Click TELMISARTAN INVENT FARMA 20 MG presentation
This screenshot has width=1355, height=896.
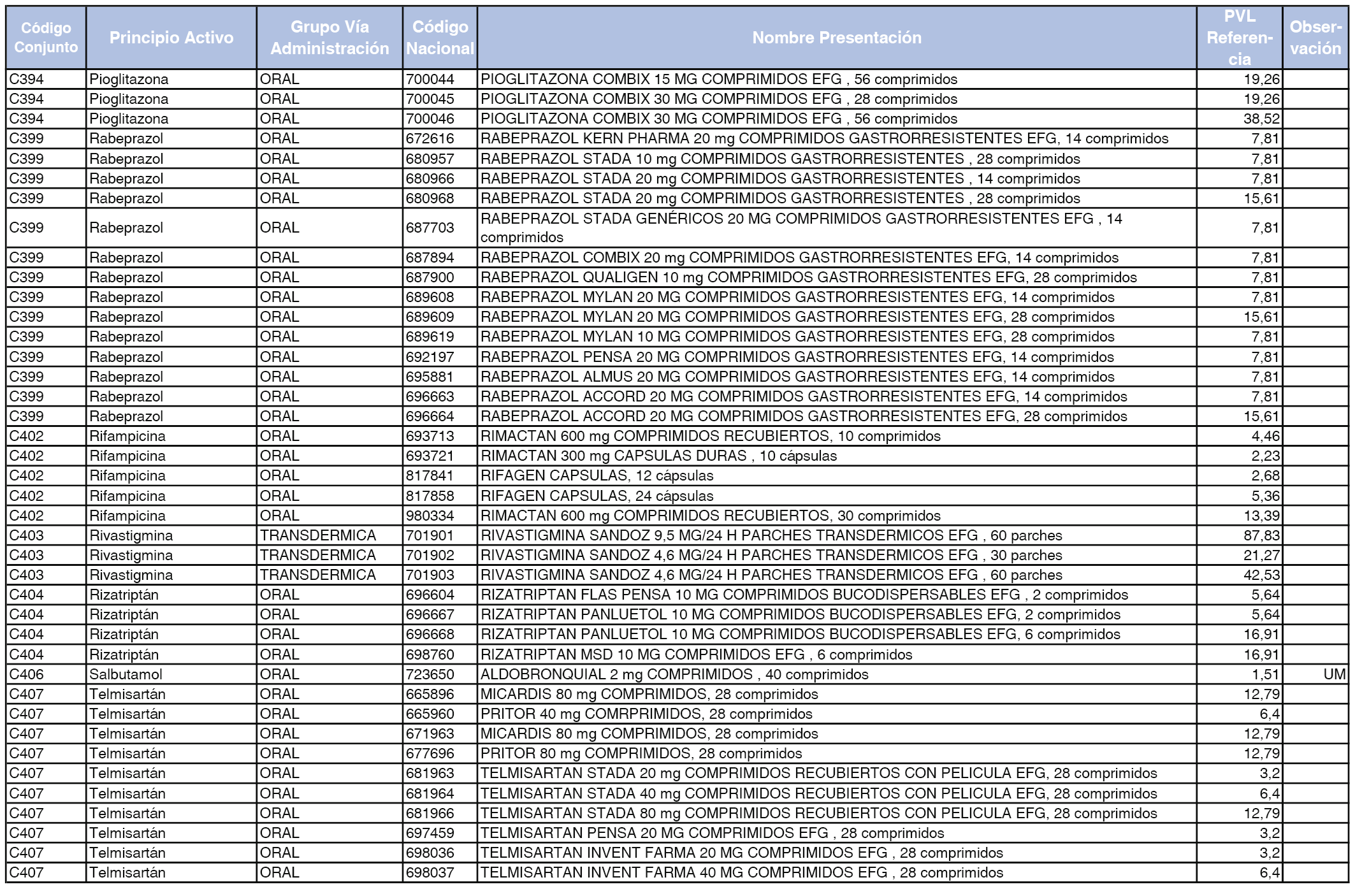[x=837, y=853]
